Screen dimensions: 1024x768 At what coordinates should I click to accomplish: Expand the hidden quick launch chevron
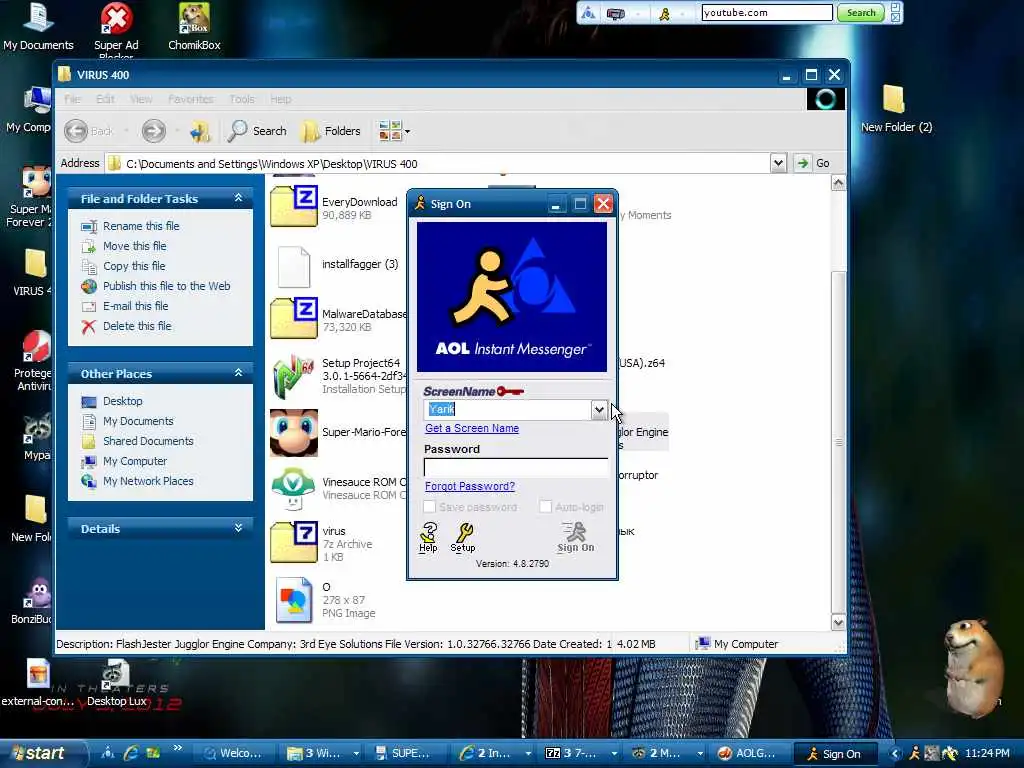[178, 748]
